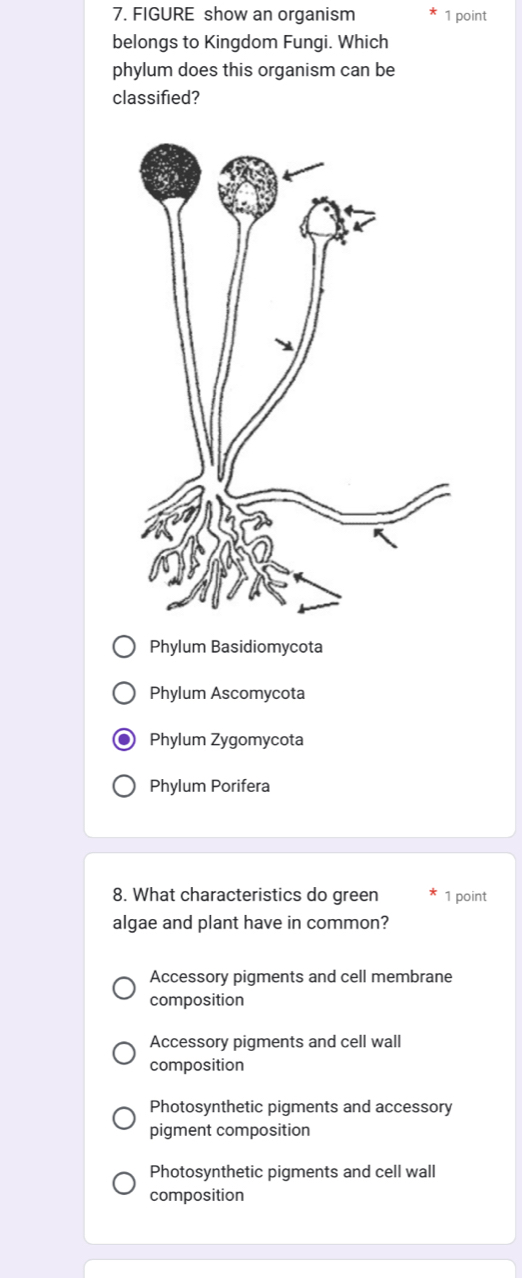Click the Phylum Zygomycota label text
The width and height of the screenshot is (522, 1278).
226,740
